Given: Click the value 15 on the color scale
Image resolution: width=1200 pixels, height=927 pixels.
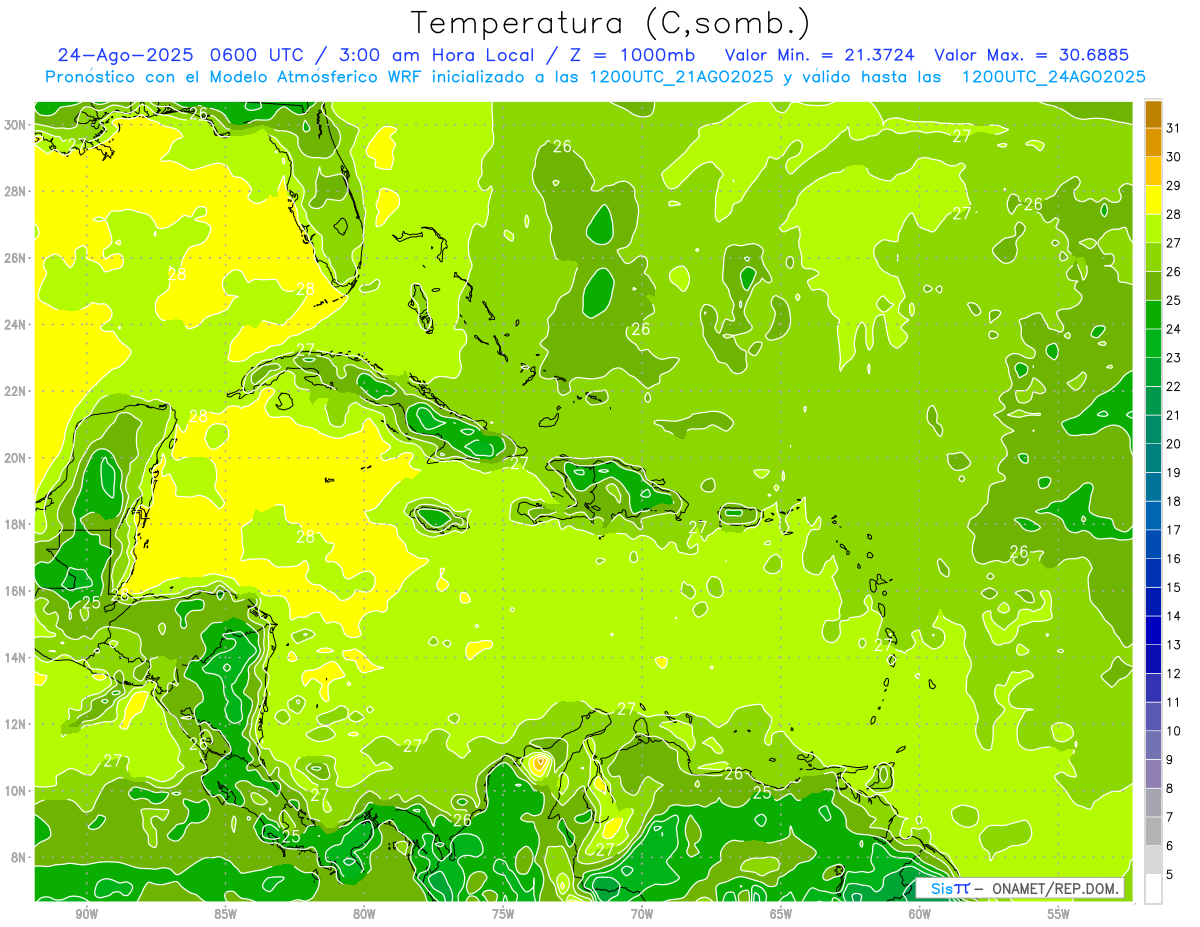Looking at the screenshot, I should pos(1173,587).
